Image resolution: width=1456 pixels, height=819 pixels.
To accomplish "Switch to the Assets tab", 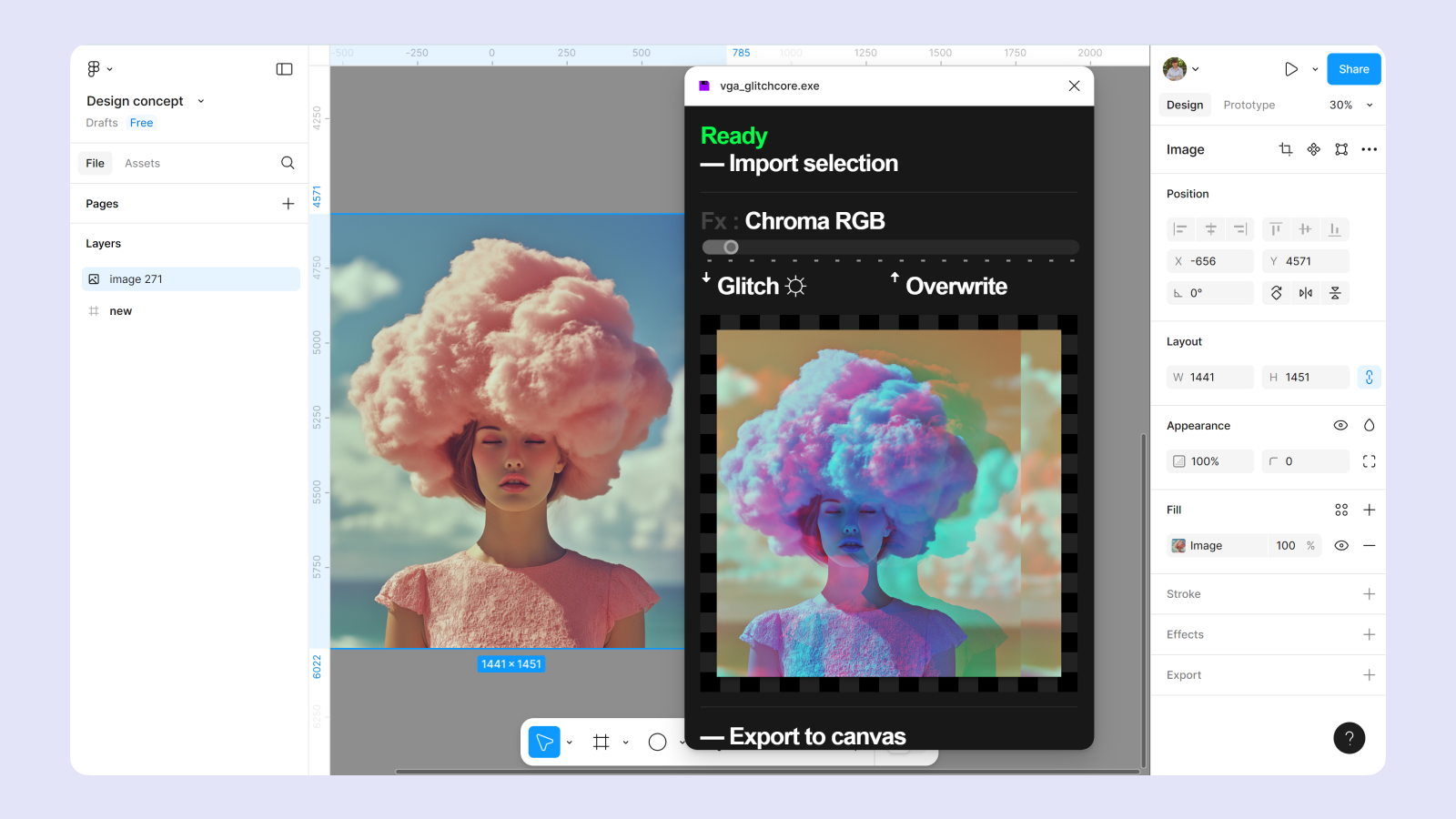I will [142, 163].
